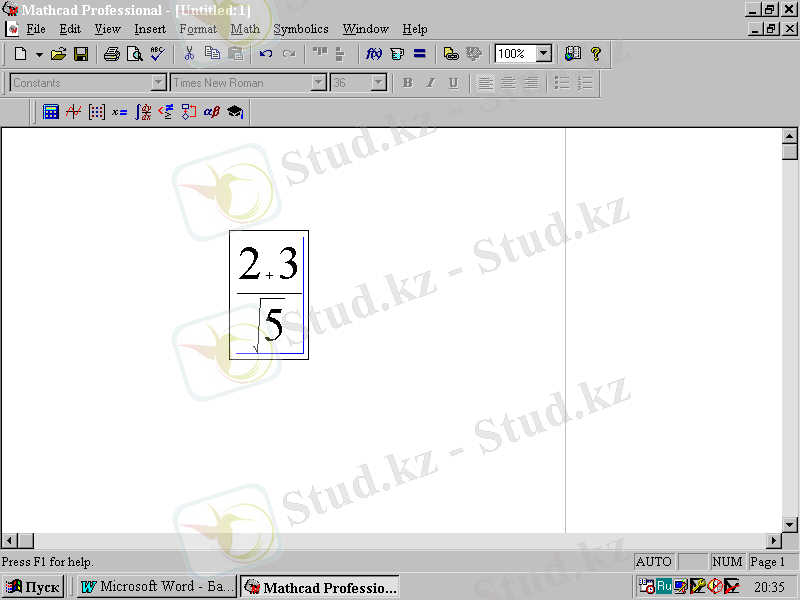Image resolution: width=800 pixels, height=600 pixels.
Task: Click the Insert Function f(x) icon
Action: (x=373, y=54)
